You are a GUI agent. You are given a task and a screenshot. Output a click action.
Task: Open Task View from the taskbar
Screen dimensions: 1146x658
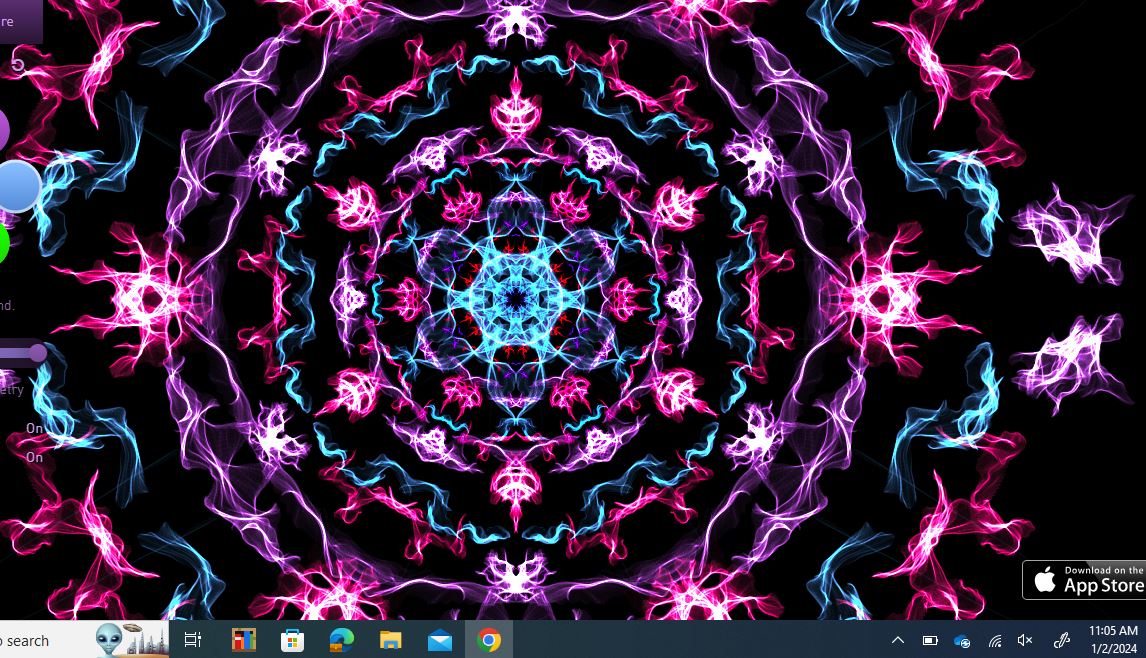[193, 640]
